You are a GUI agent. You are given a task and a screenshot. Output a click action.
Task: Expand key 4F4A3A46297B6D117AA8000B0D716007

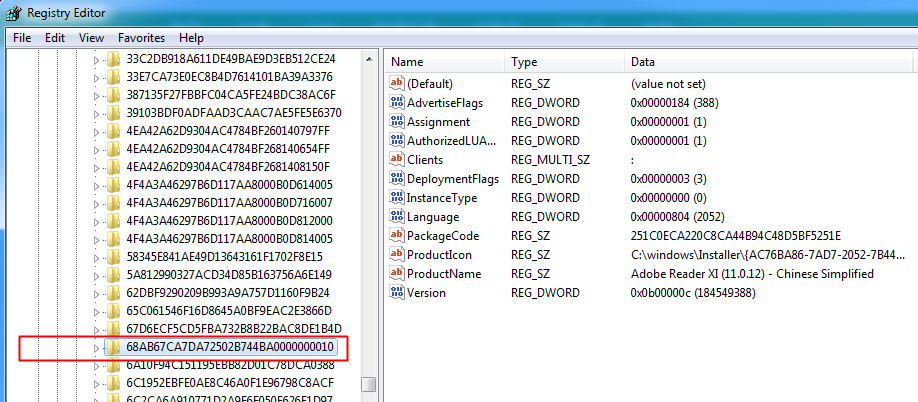tap(97, 203)
